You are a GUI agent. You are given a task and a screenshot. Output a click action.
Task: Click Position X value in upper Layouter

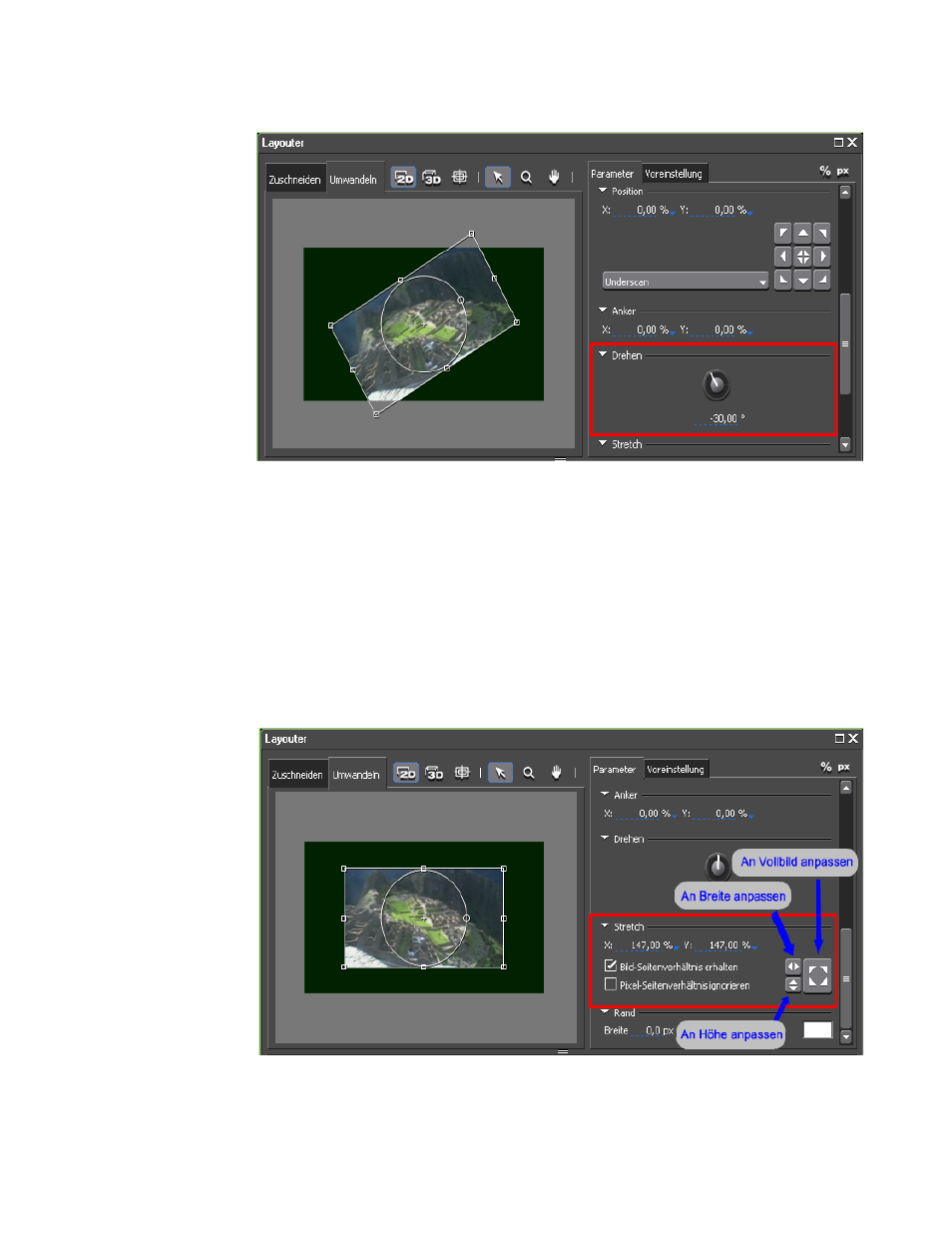pyautogui.click(x=645, y=211)
